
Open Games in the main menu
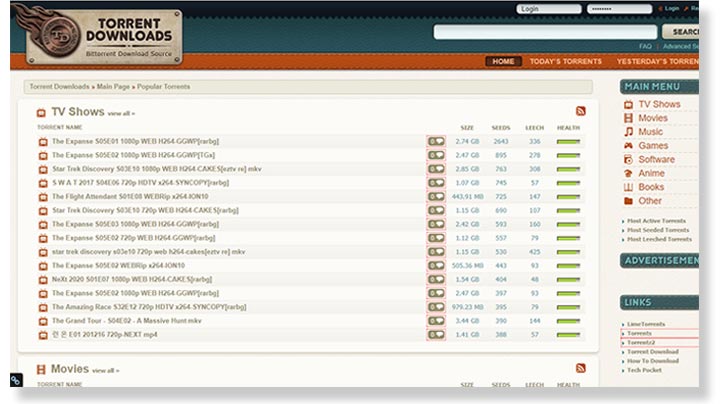pyautogui.click(x=653, y=146)
